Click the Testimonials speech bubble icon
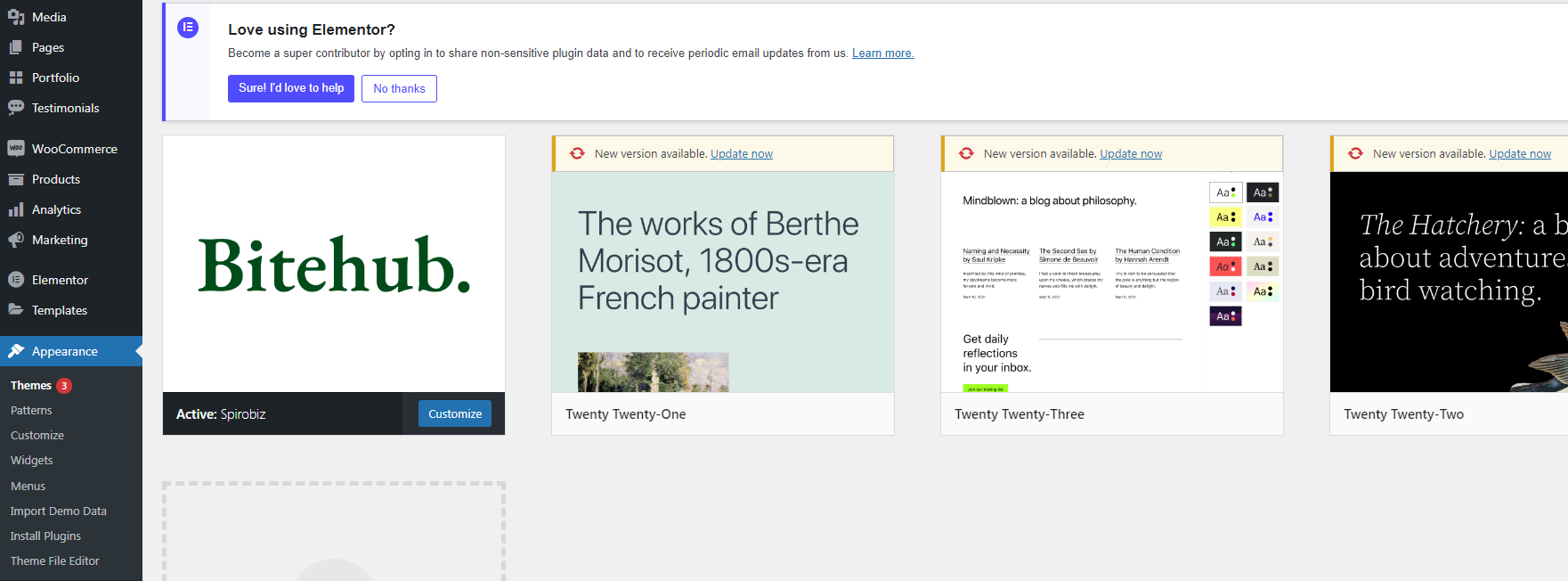This screenshot has height=581, width=1568. [16, 108]
